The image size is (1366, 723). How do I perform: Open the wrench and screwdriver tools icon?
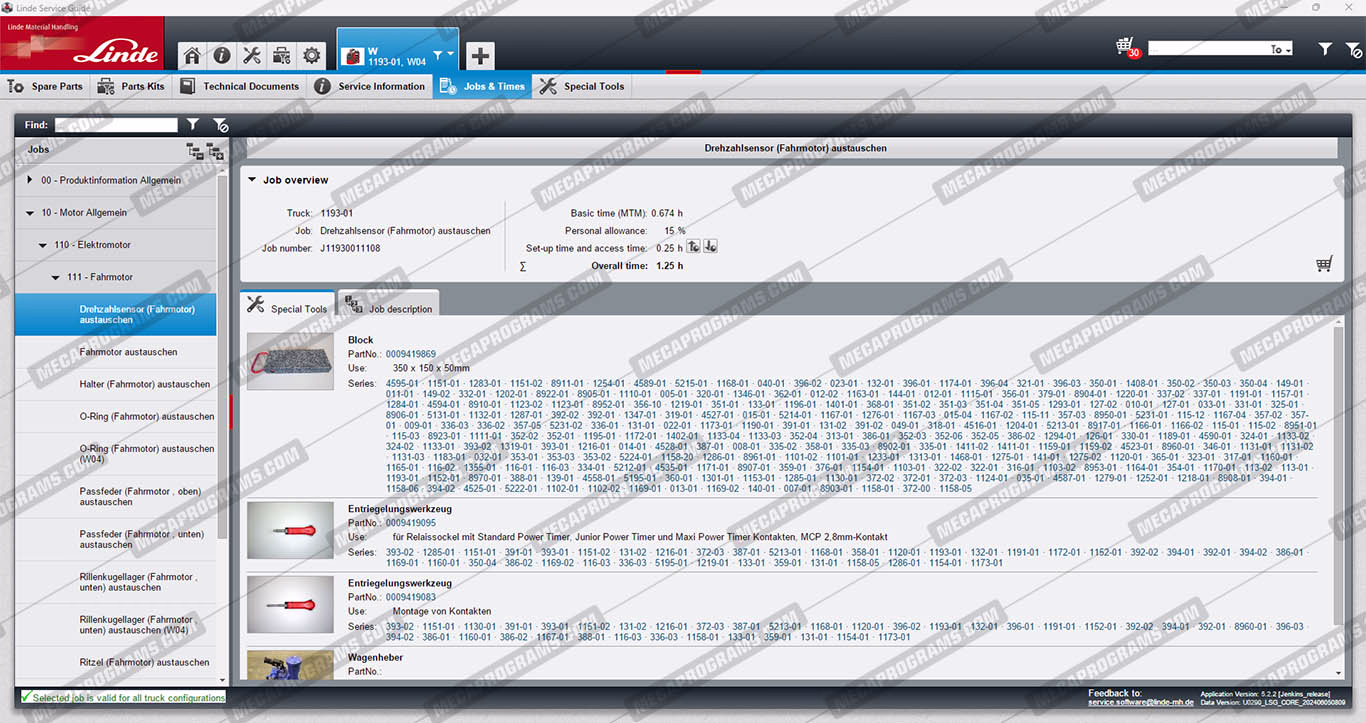[x=252, y=56]
